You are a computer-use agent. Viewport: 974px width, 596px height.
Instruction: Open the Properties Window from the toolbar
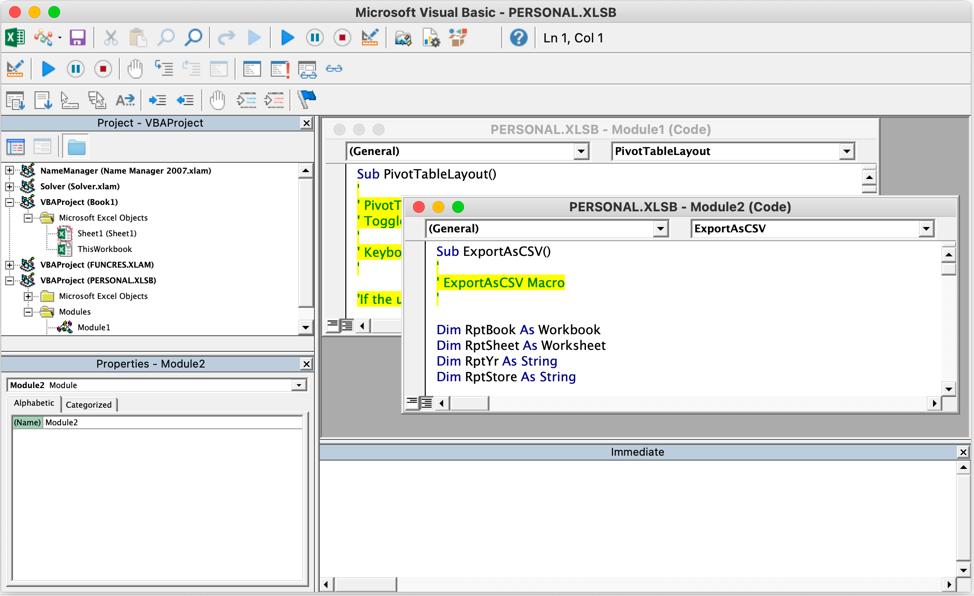coord(430,38)
